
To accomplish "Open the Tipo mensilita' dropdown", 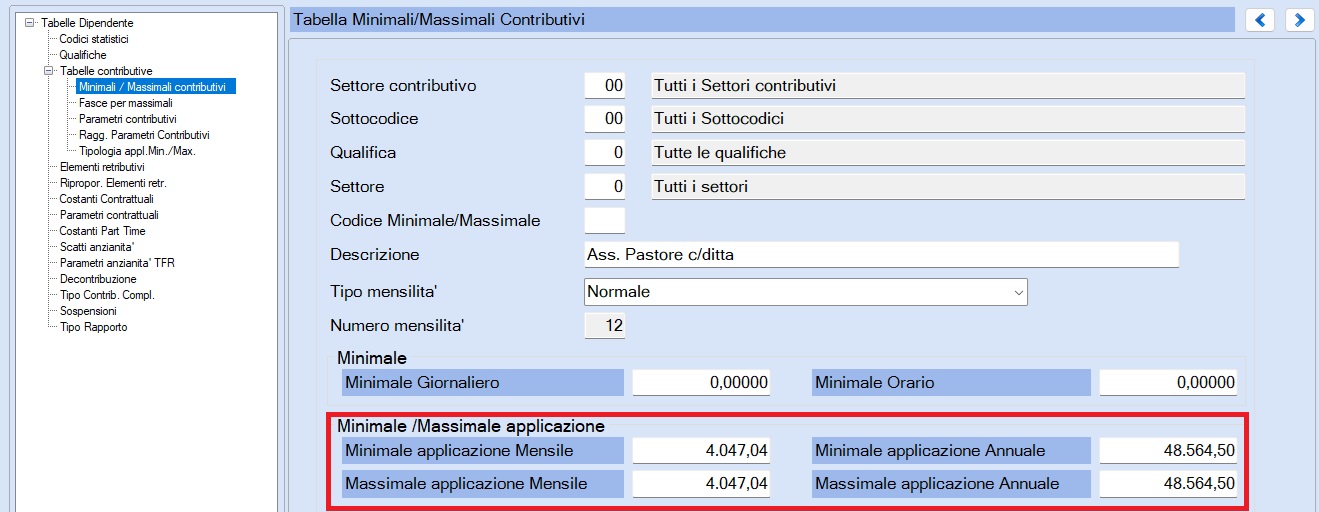I will (x=1018, y=292).
